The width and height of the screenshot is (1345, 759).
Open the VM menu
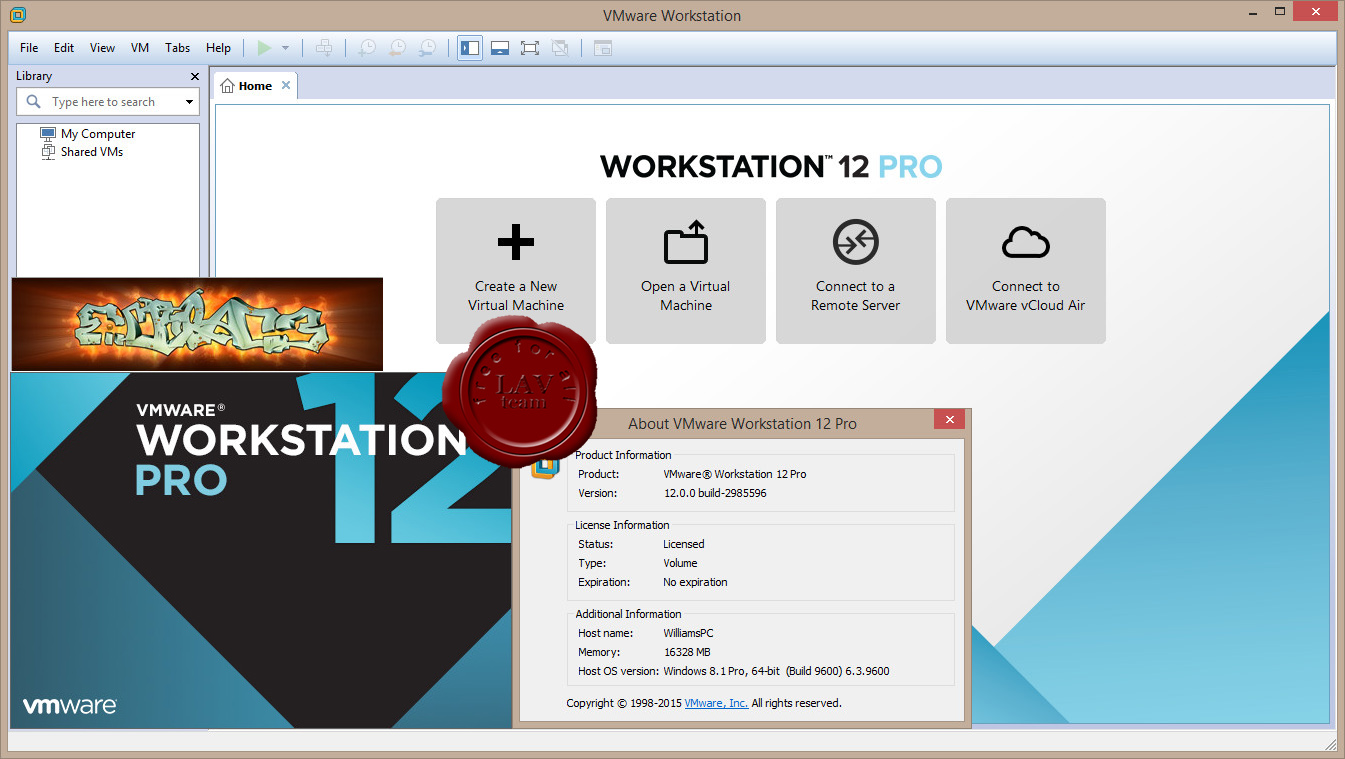(x=140, y=48)
